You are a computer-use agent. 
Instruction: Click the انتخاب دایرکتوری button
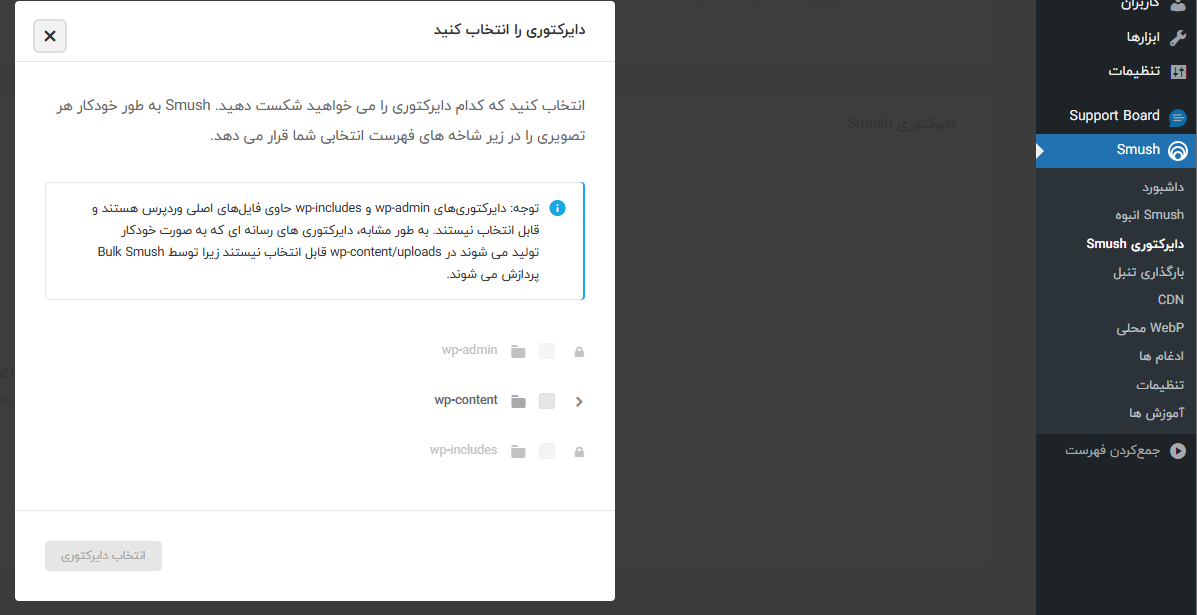104,556
